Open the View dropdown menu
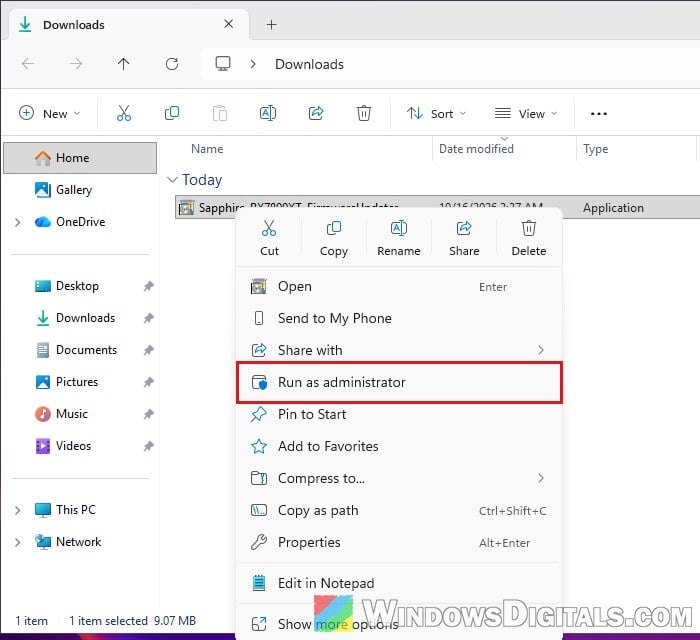Screen dimensions: 700x640 pyautogui.click(x=526, y=113)
